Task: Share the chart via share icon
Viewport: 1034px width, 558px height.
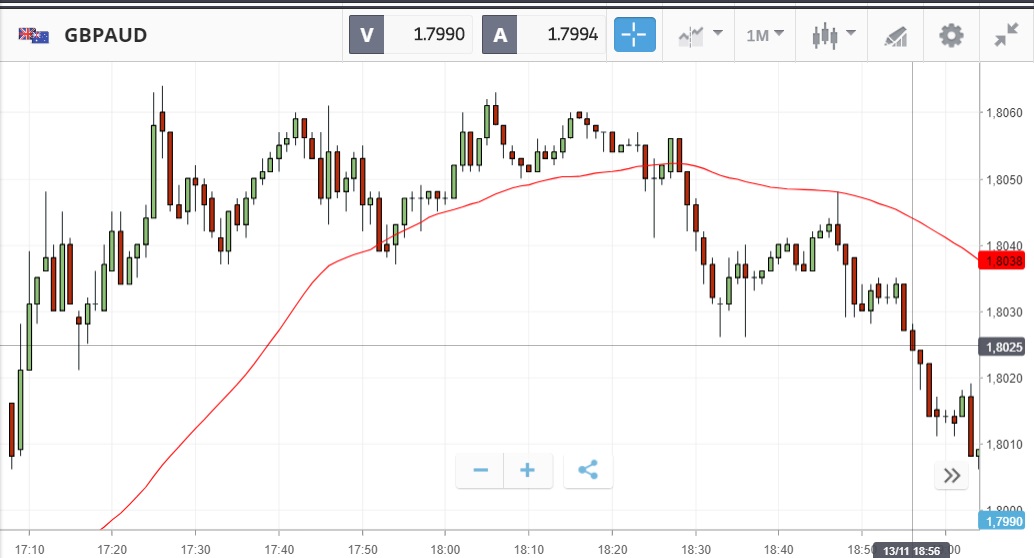Action: pyautogui.click(x=588, y=470)
